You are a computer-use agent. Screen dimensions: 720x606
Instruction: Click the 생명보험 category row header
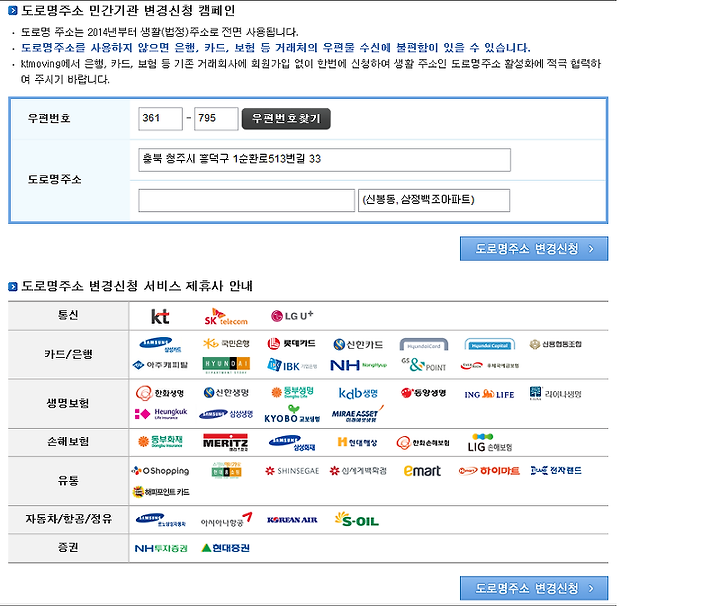(68, 404)
